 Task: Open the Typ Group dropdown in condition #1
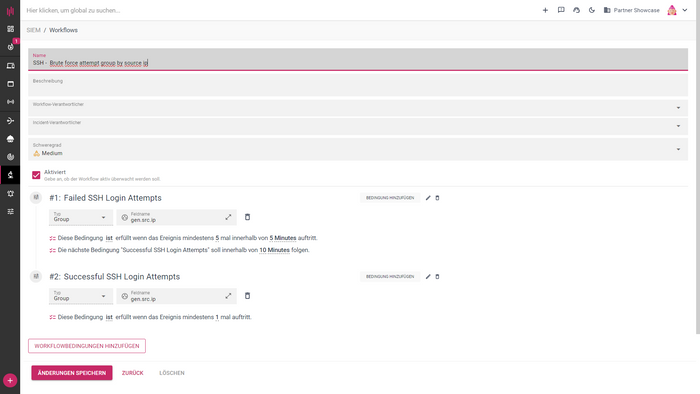point(80,217)
